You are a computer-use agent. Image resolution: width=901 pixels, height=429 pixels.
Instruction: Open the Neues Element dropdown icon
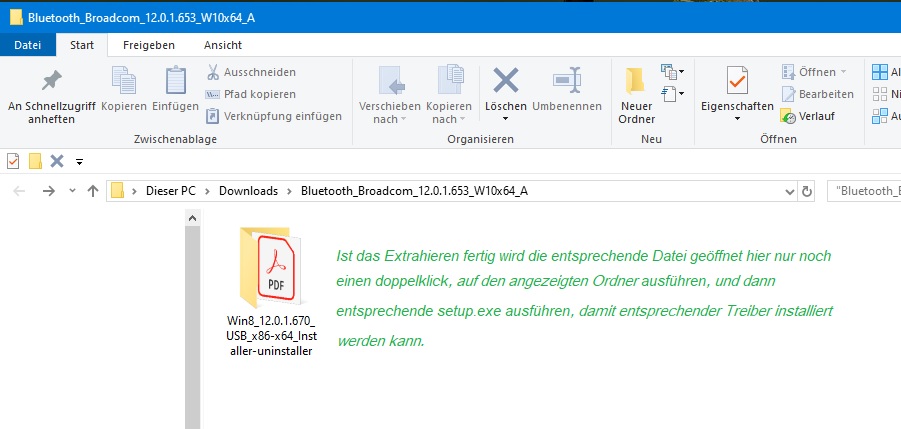(672, 72)
